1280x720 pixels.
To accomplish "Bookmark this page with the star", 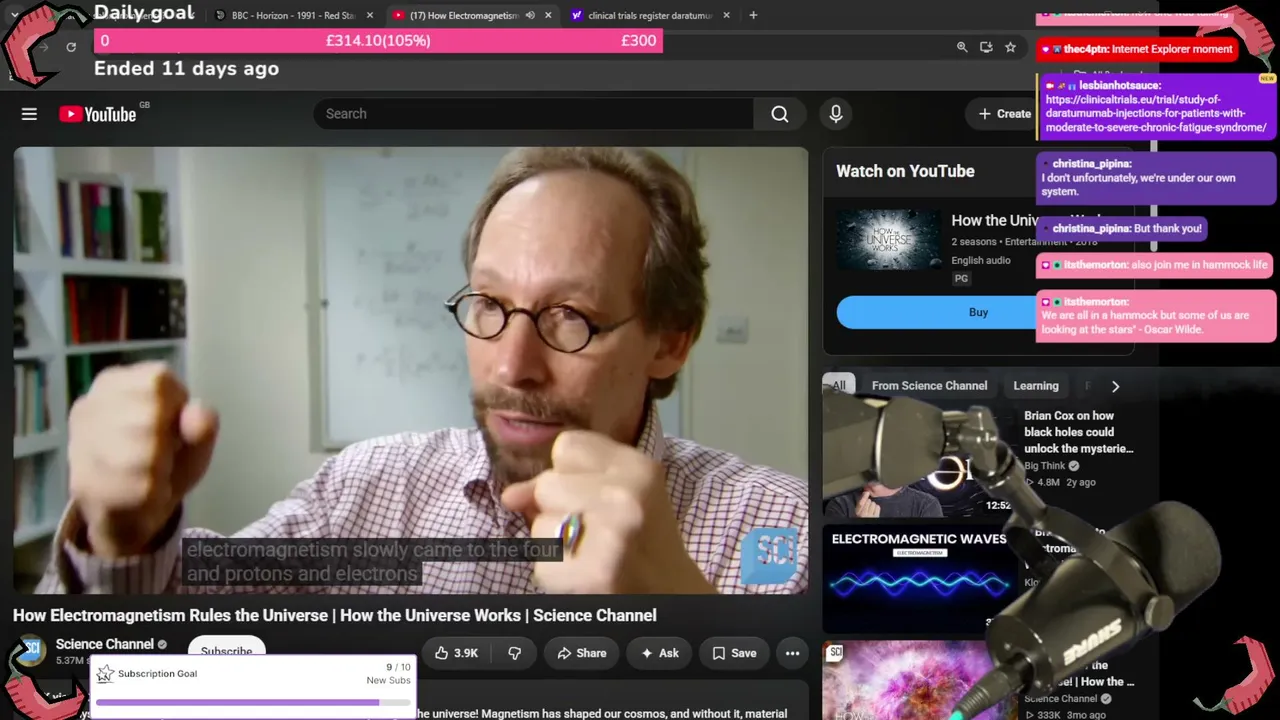I will coord(1010,47).
